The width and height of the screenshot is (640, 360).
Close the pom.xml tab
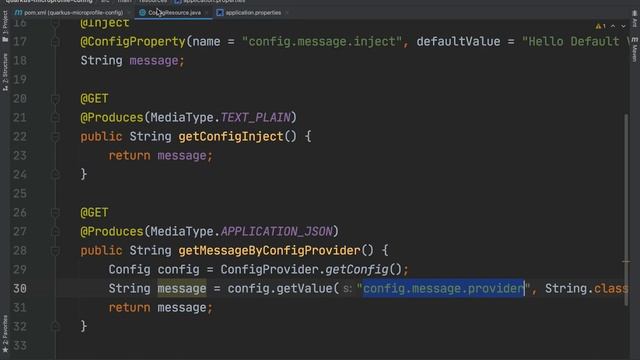click(x=129, y=13)
